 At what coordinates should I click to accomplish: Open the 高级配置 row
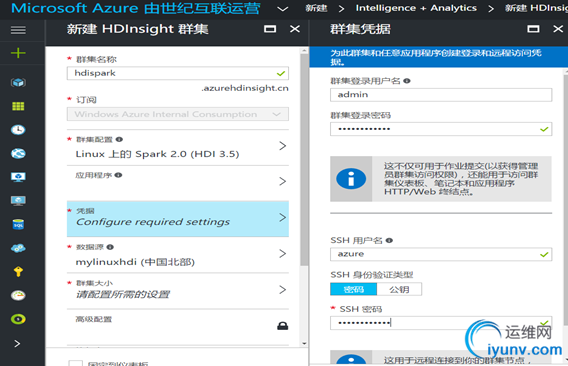178,327
